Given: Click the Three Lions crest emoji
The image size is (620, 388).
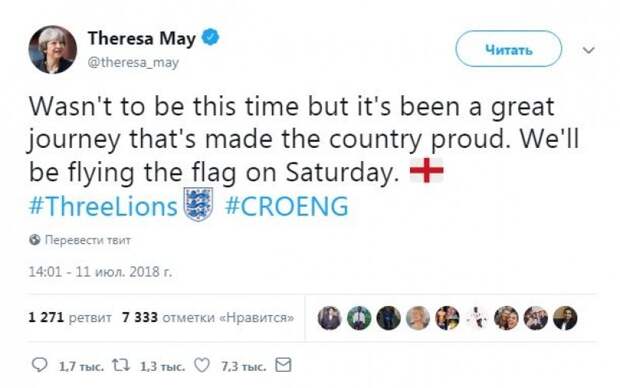Looking at the screenshot, I should tap(198, 204).
